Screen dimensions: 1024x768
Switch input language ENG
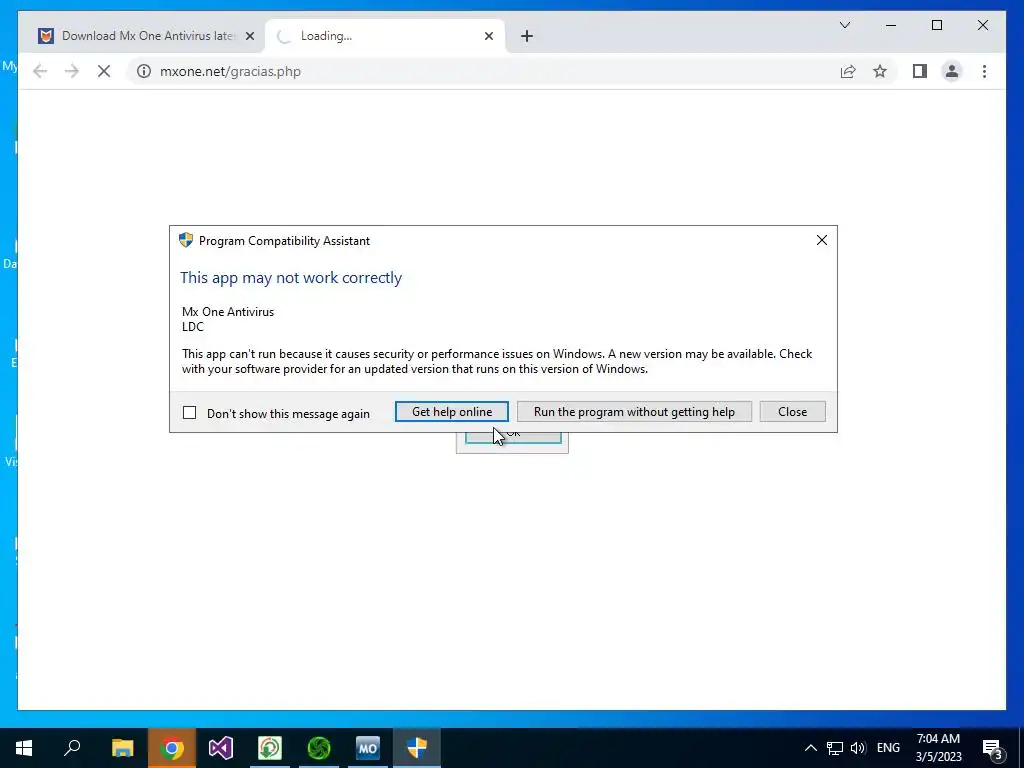point(888,748)
